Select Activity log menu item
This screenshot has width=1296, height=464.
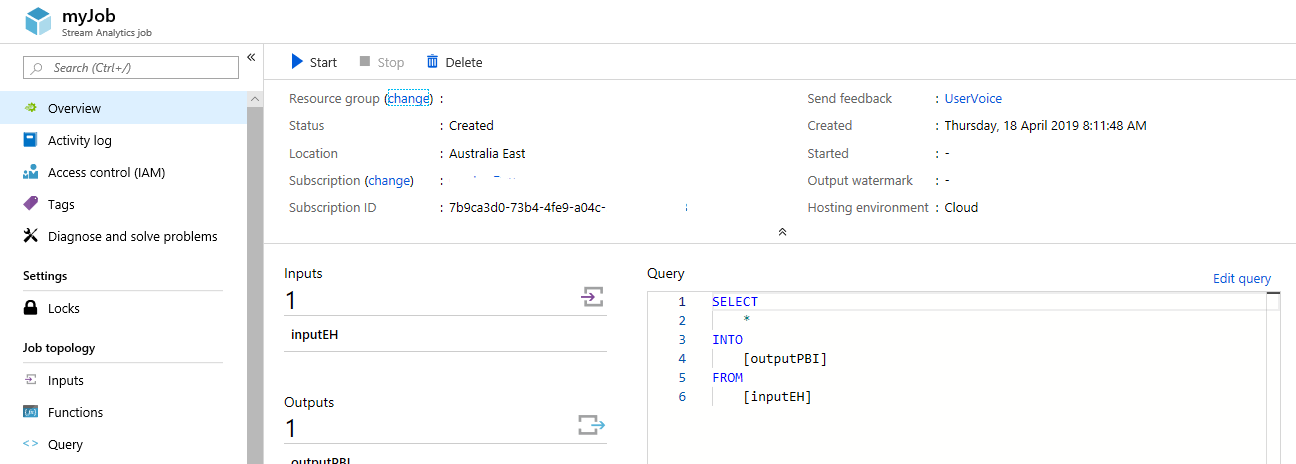pyautogui.click(x=80, y=140)
